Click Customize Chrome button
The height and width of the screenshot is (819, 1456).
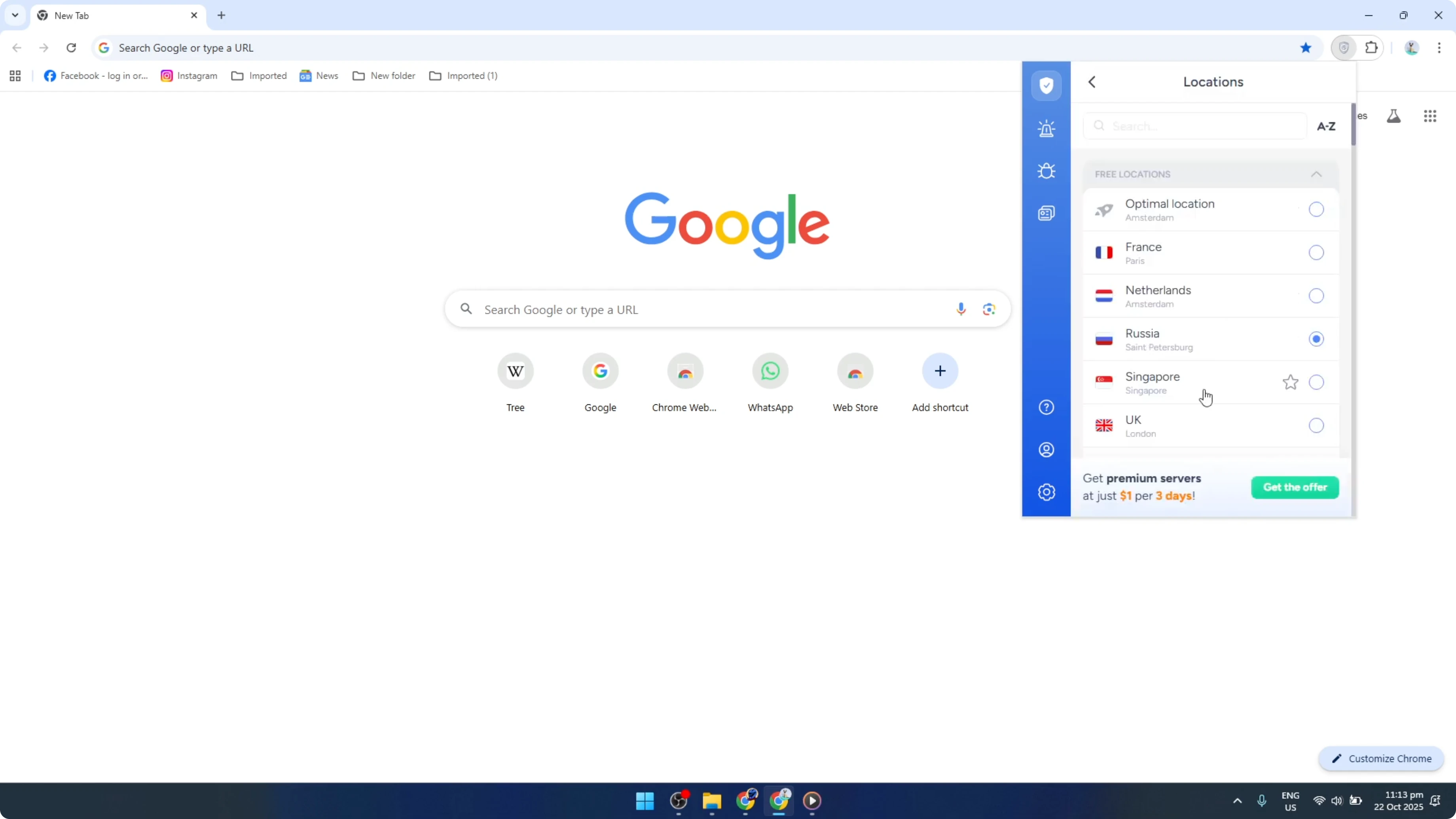point(1381,758)
